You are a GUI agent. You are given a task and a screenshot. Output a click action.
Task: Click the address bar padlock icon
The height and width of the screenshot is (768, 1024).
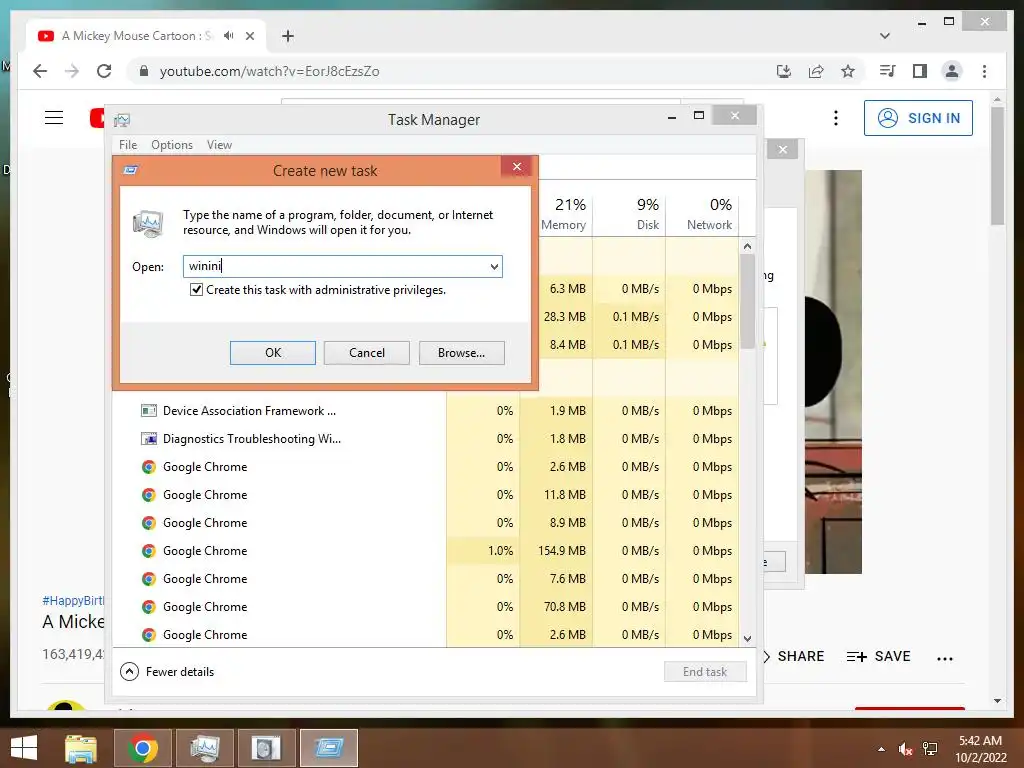click(144, 71)
